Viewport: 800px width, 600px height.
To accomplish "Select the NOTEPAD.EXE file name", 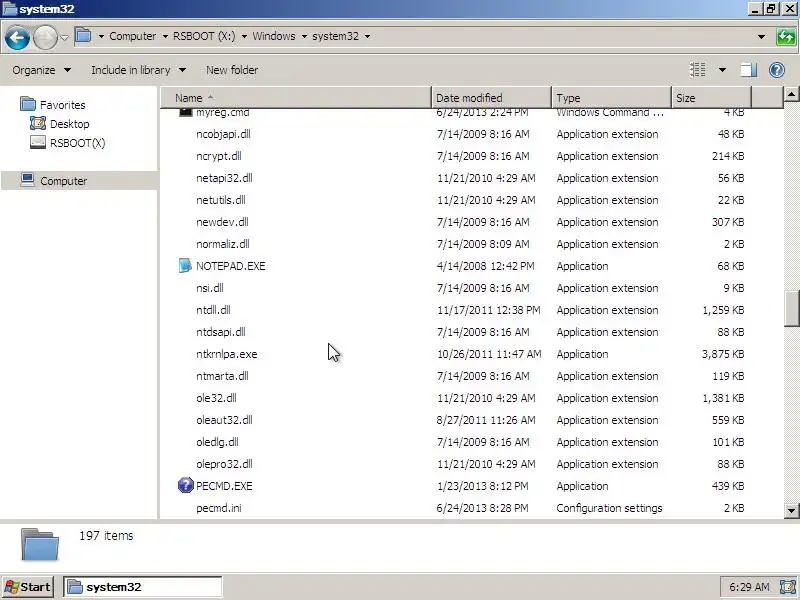I will [231, 266].
